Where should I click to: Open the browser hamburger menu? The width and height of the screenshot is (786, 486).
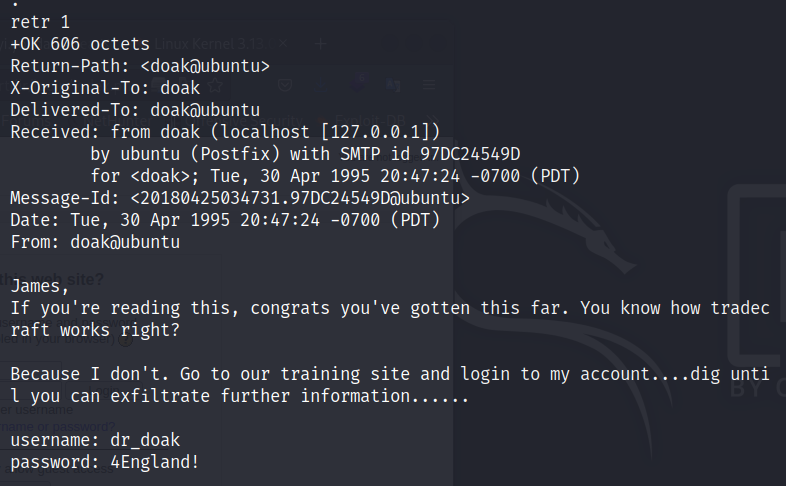click(429, 86)
